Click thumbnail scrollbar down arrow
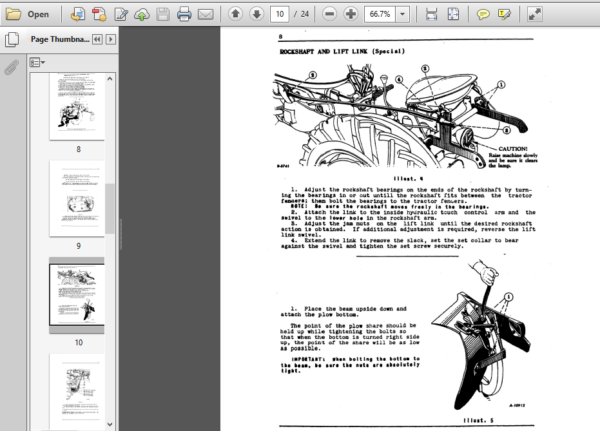Viewport: 600px width, 431px height. 110,424
